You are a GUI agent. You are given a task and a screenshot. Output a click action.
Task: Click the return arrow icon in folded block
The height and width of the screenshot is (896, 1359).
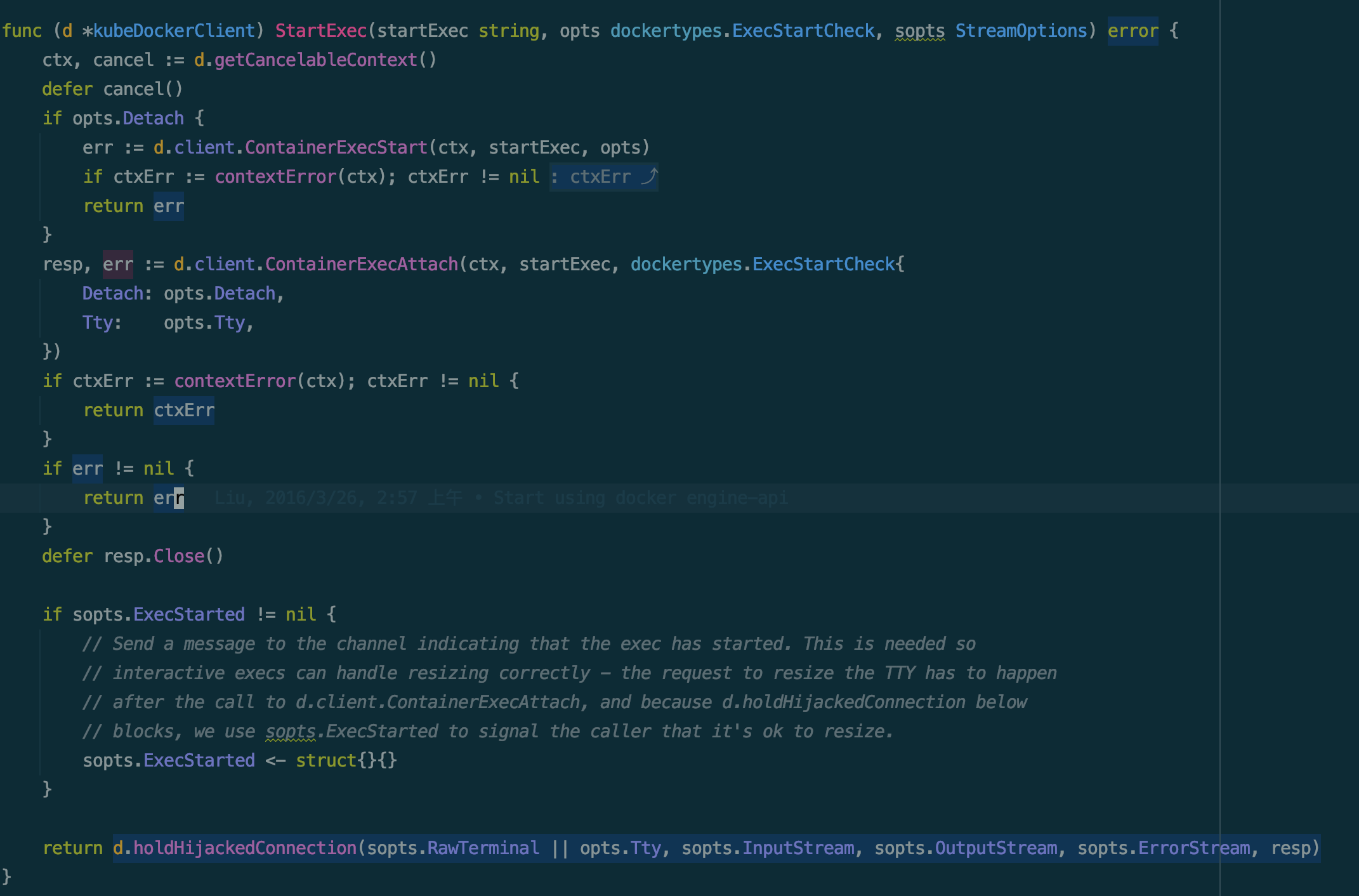tap(649, 176)
